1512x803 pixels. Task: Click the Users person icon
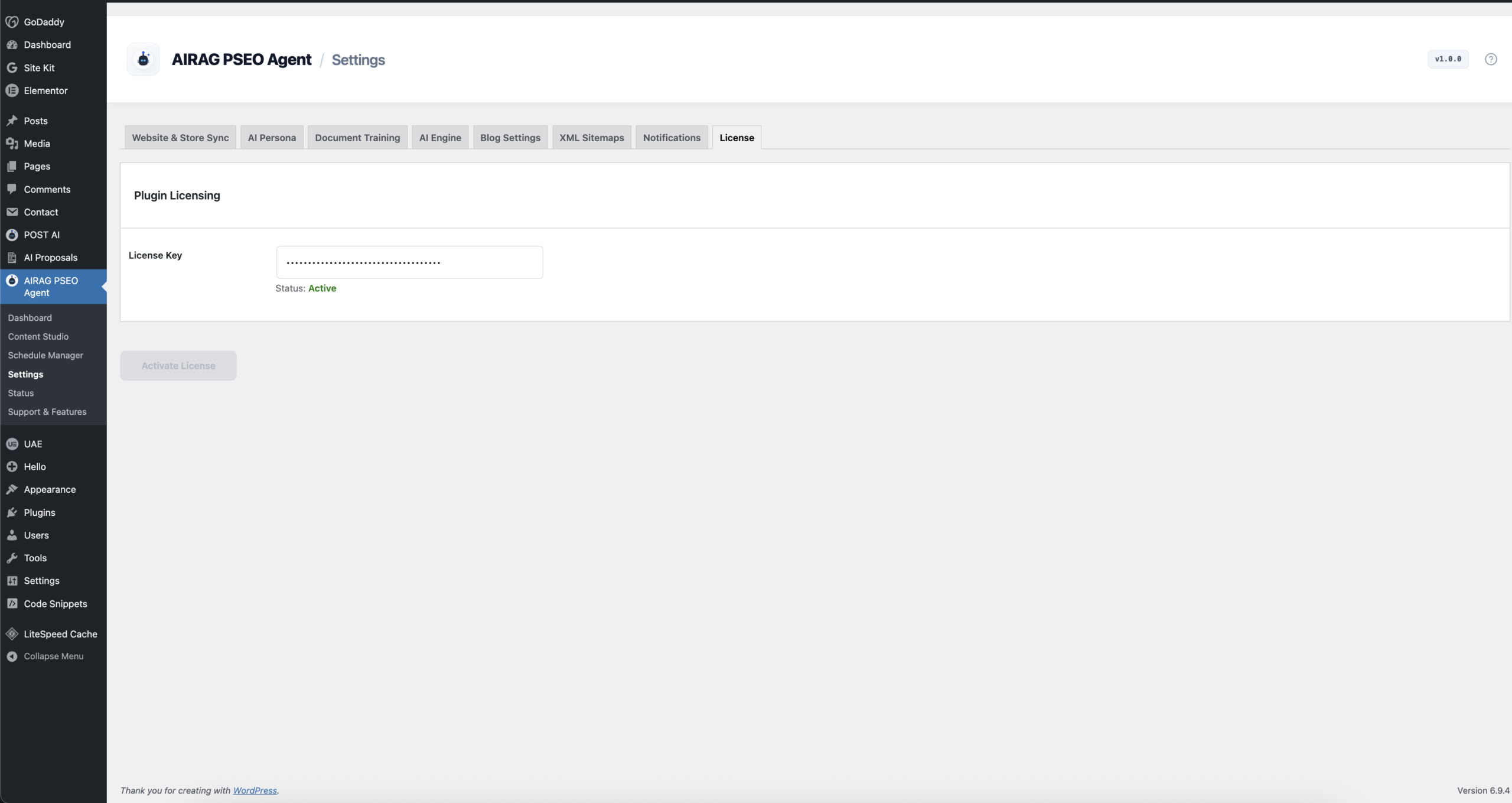[12, 535]
